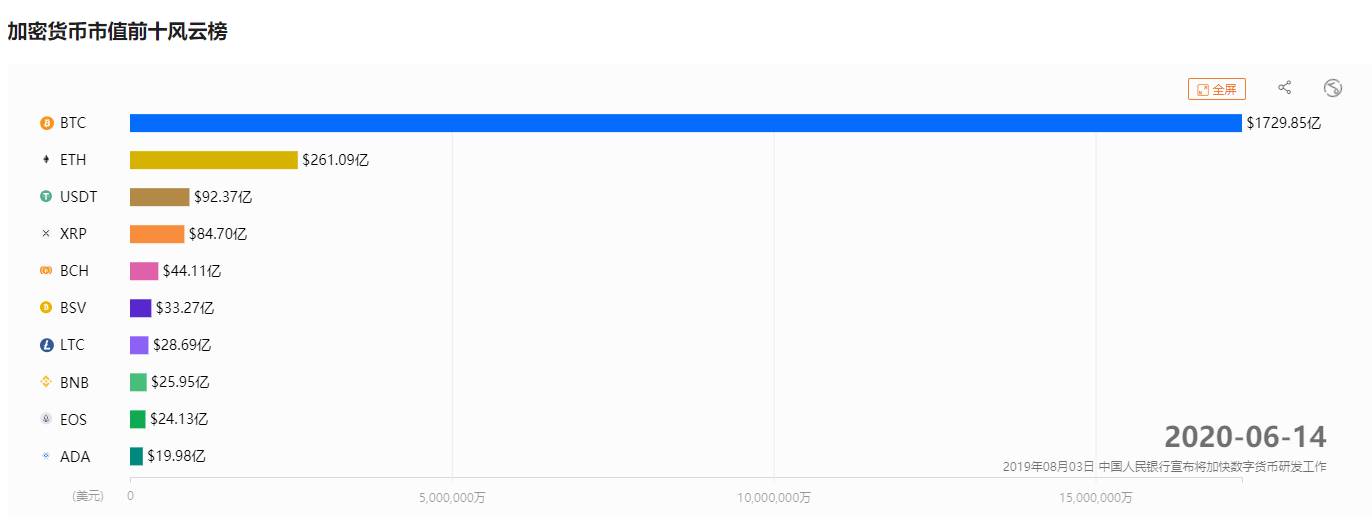Click the 2020-06-14 date display
Viewport: 1372px width, 517px height.
click(x=1246, y=436)
